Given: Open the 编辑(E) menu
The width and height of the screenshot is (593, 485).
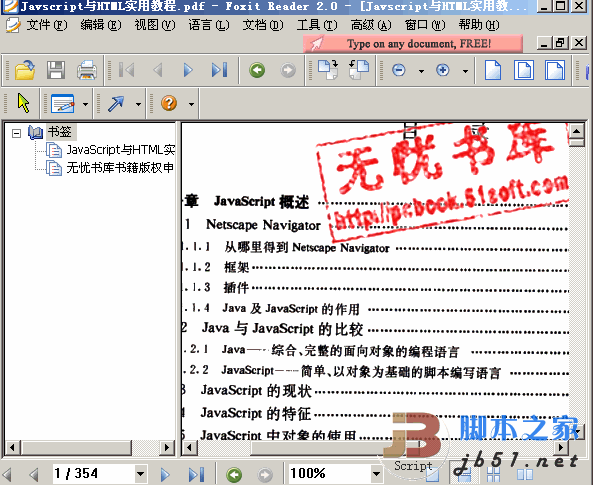Looking at the screenshot, I should point(101,25).
